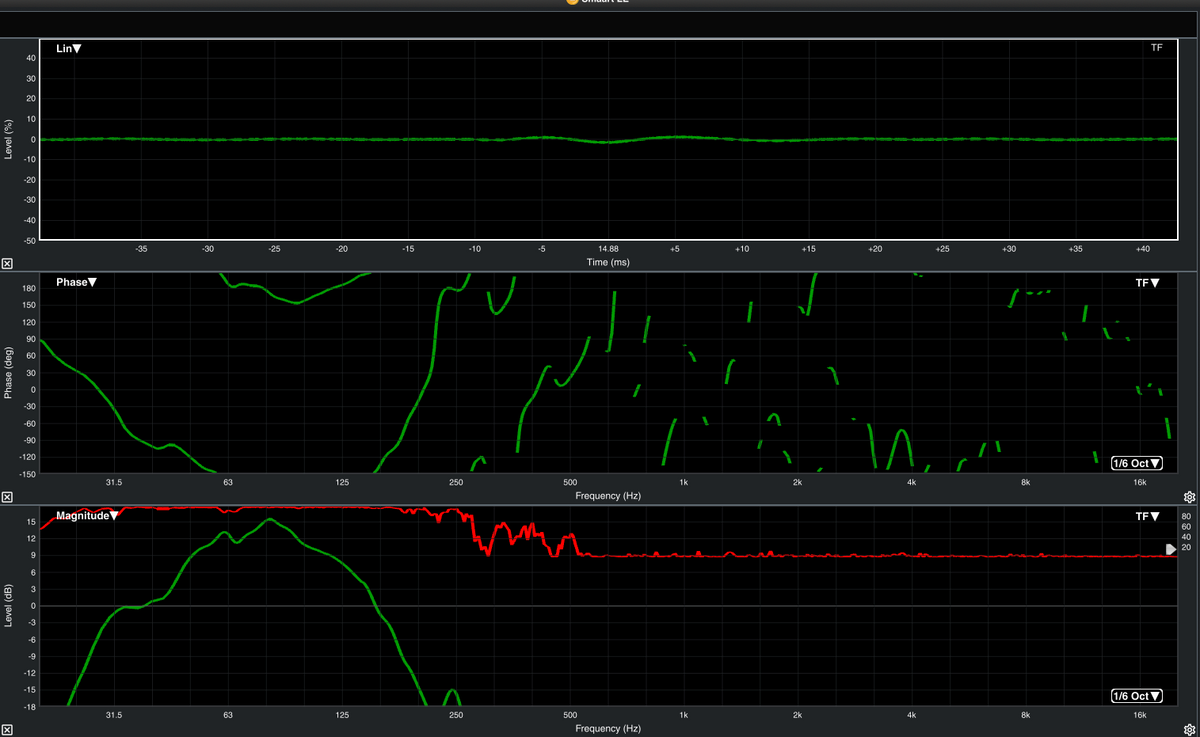Close the impulse response Lin plot panel
Viewport: 1200px width, 737px height.
pos(7,264)
